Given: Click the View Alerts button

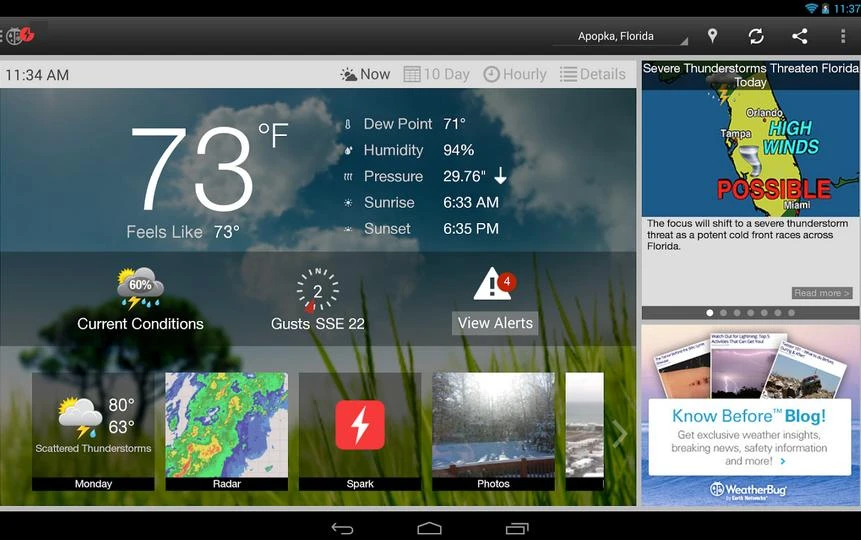Looking at the screenshot, I should pyautogui.click(x=495, y=323).
